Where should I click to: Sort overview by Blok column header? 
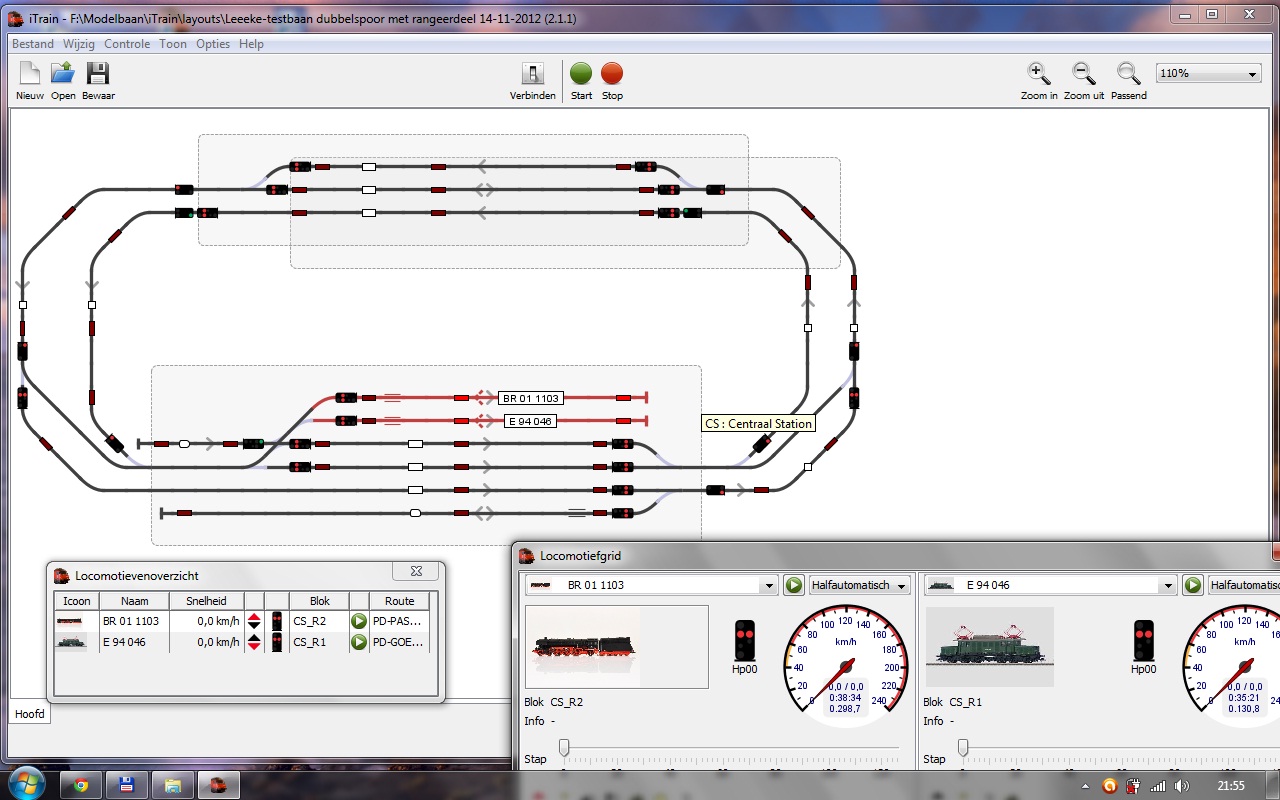pyautogui.click(x=319, y=601)
